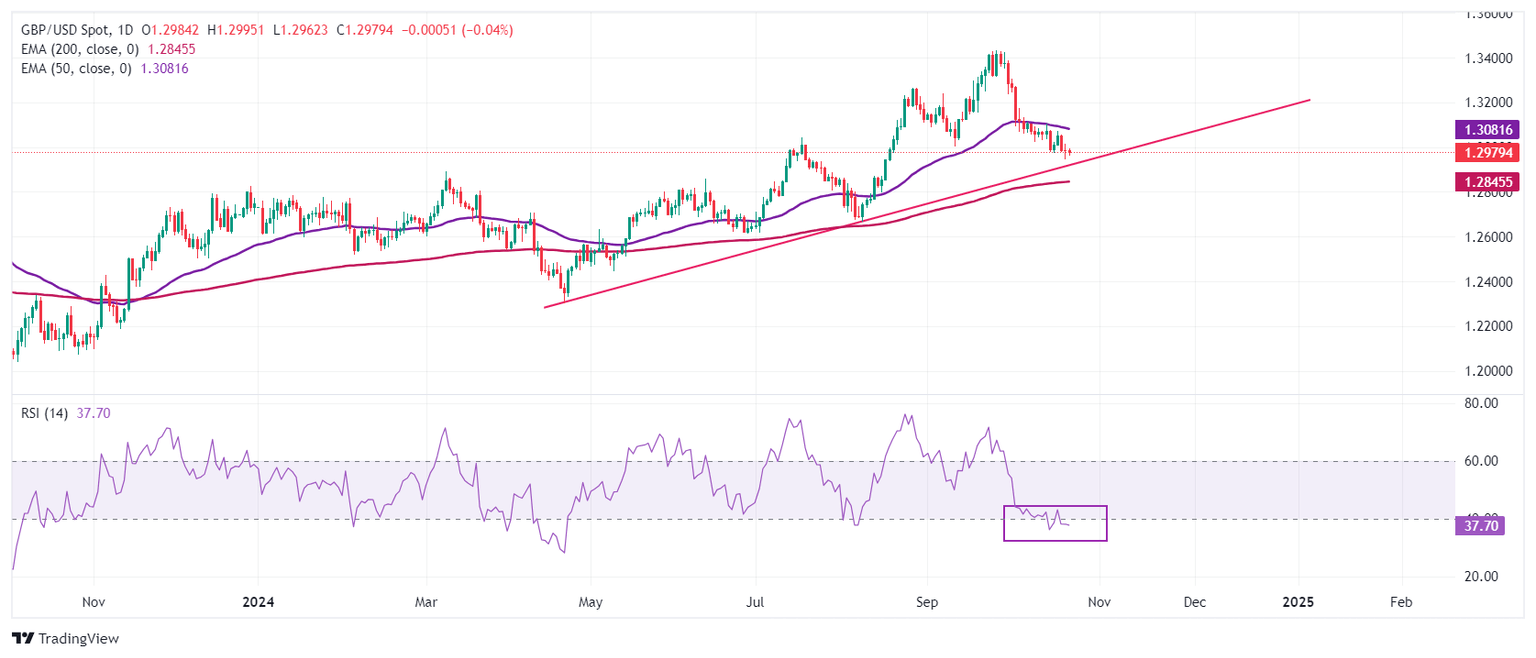The image size is (1536, 658).
Task: Click the 1.28455 EMA 200 price tag
Action: tap(1490, 181)
